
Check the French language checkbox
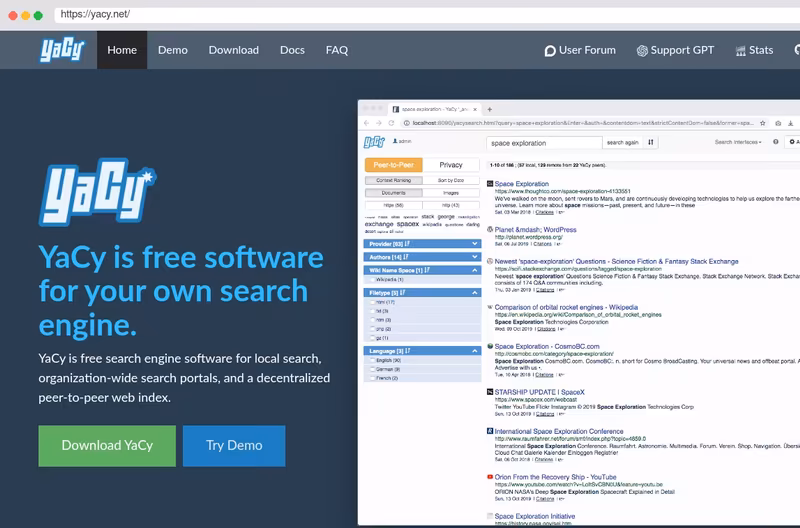pyautogui.click(x=372, y=378)
